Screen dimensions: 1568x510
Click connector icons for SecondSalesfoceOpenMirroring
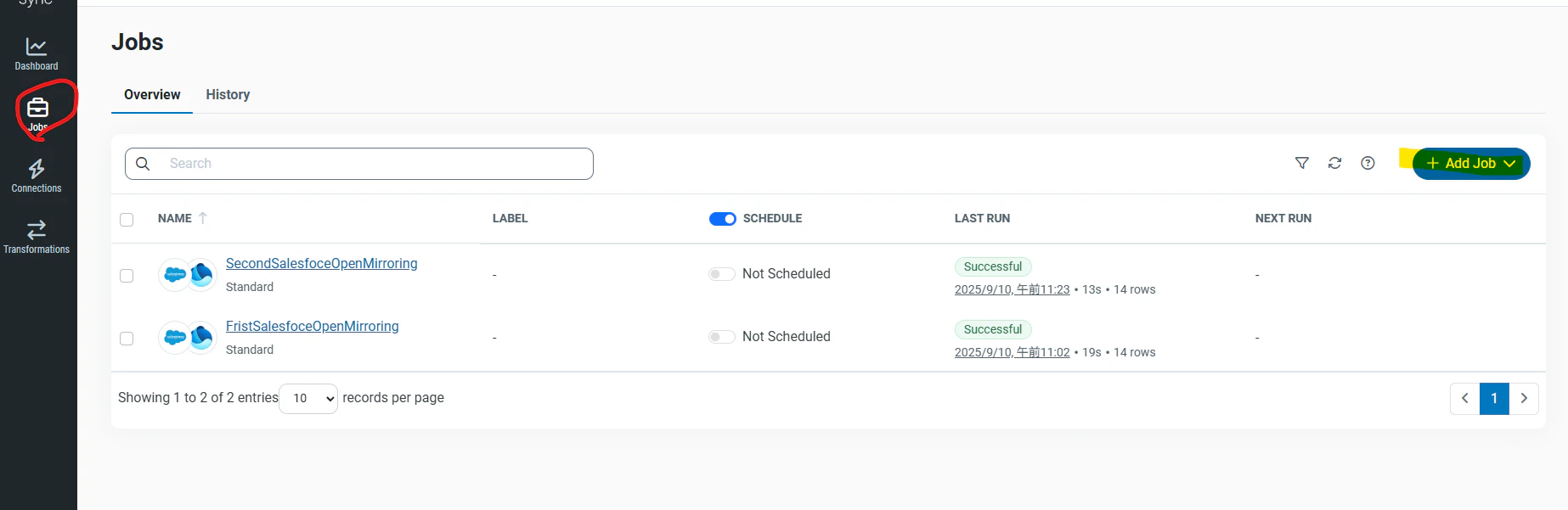tap(188, 275)
